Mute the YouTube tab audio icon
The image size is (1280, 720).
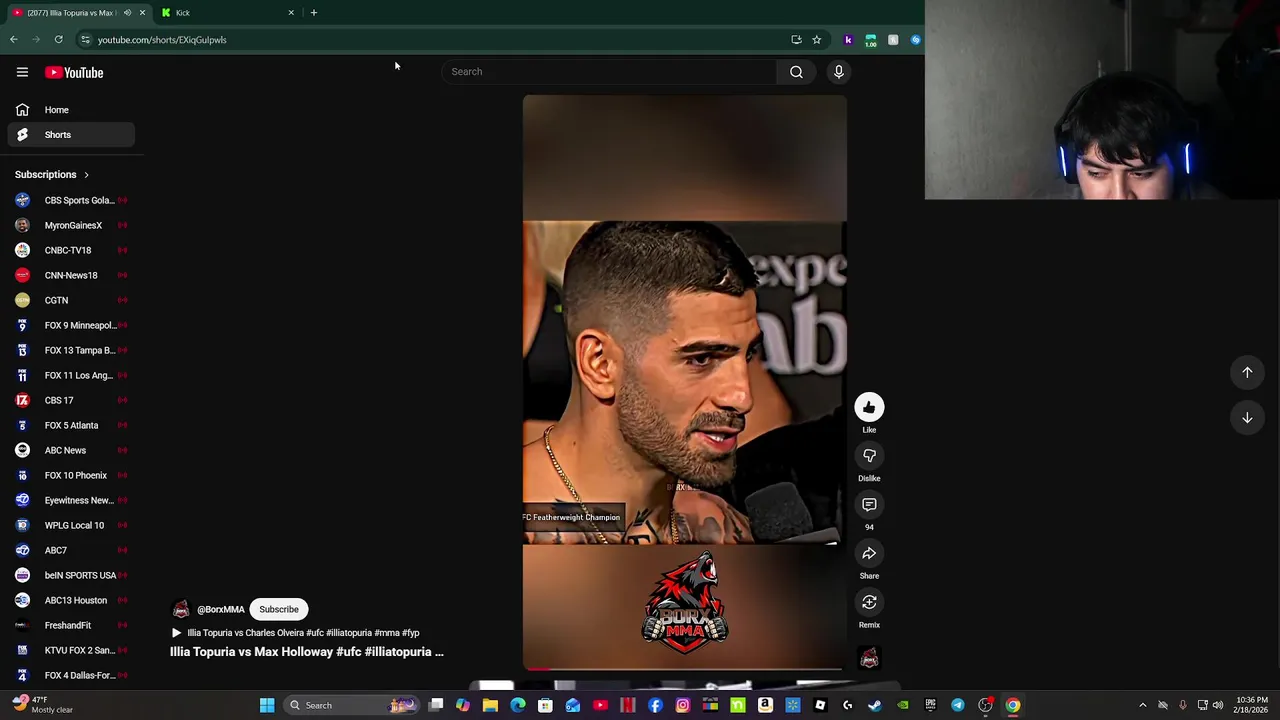(x=127, y=13)
